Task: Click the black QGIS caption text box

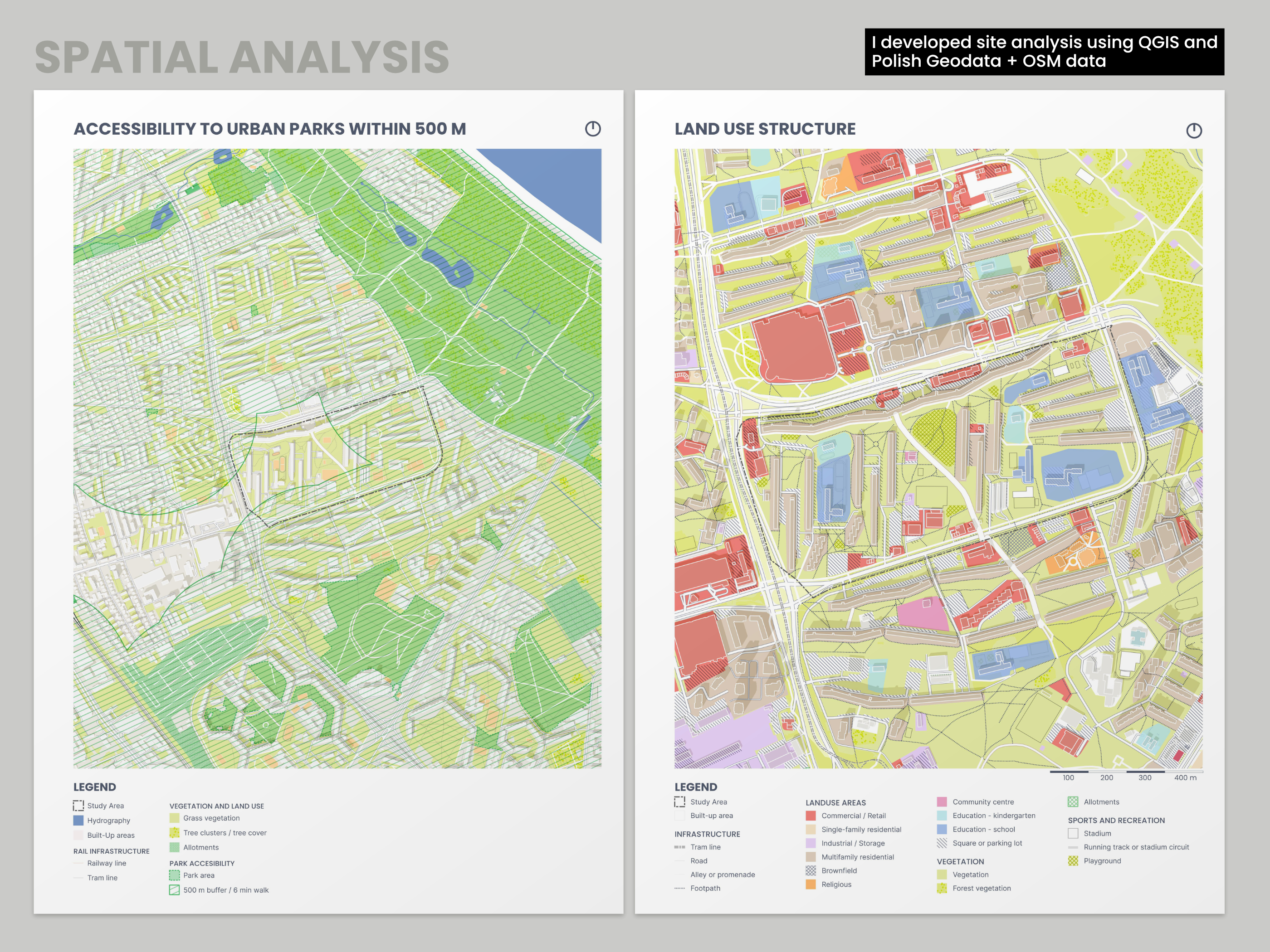Action: click(x=1044, y=52)
